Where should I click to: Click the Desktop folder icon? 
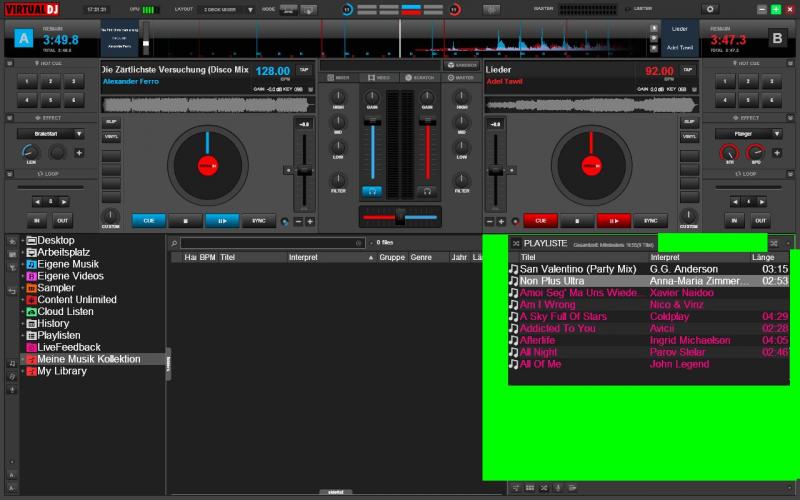click(x=32, y=240)
